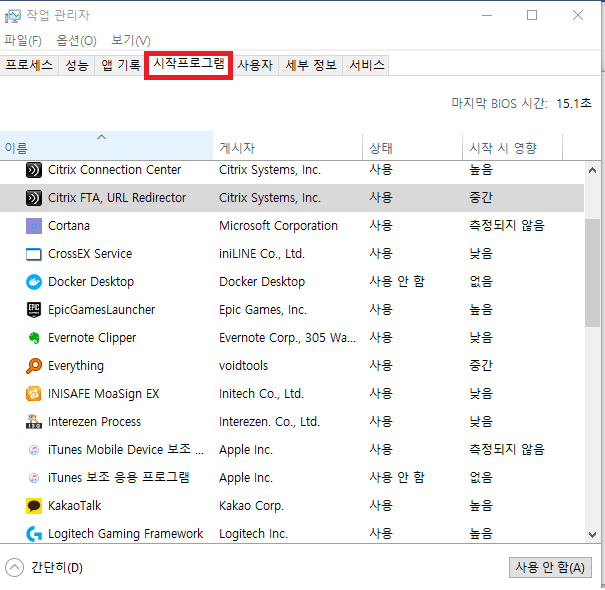Switch to the 세부 정보 tab
Image resolution: width=605 pixels, height=590 pixels.
(311, 65)
